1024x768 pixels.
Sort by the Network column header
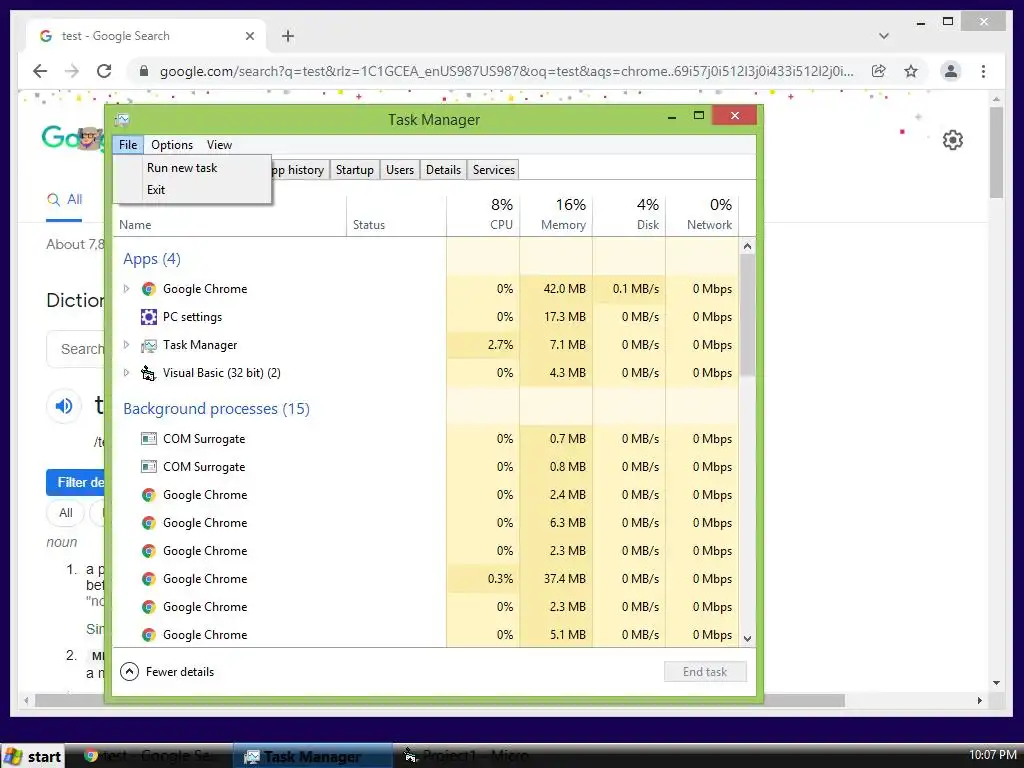(x=702, y=215)
